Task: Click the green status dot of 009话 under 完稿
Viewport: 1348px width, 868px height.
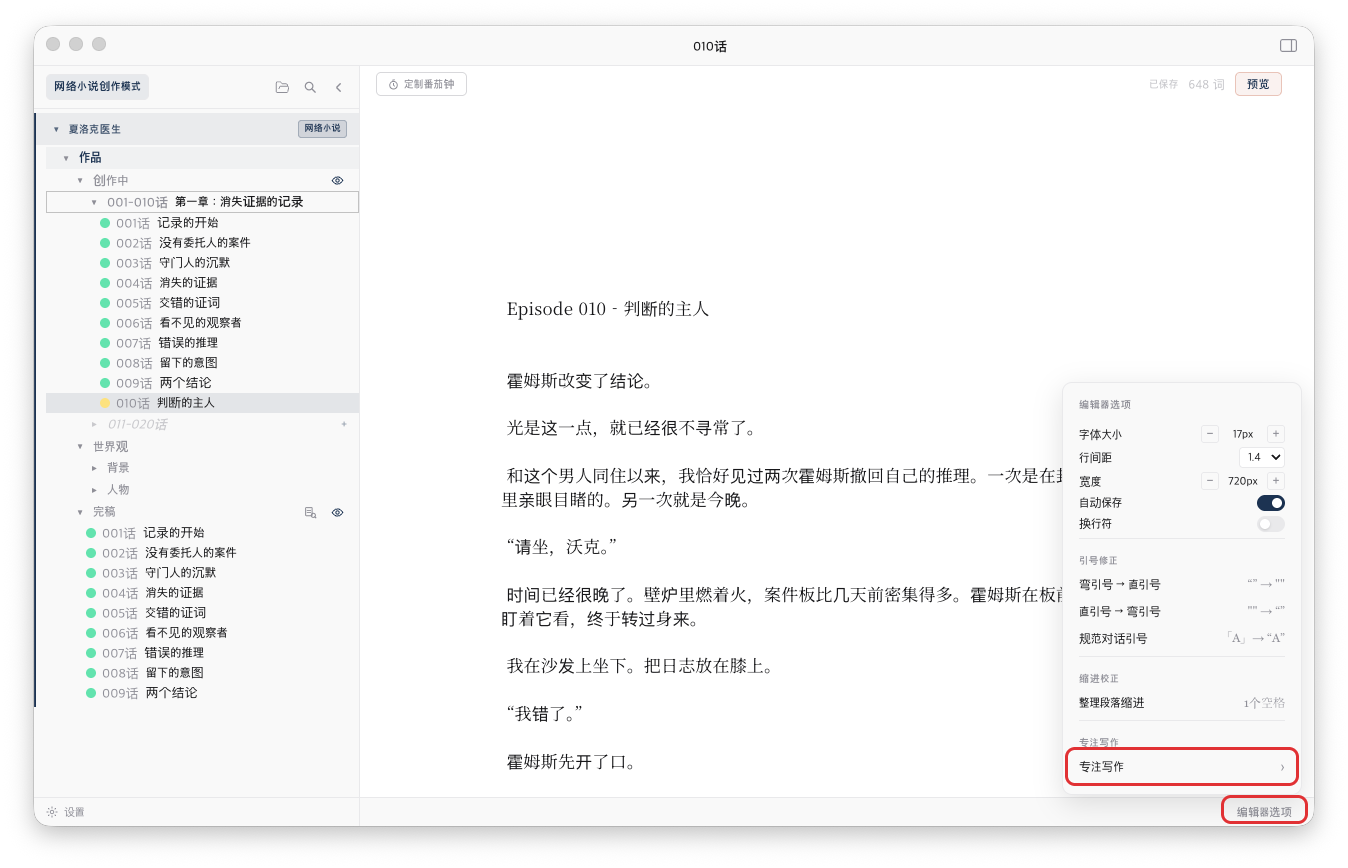Action: tap(91, 693)
